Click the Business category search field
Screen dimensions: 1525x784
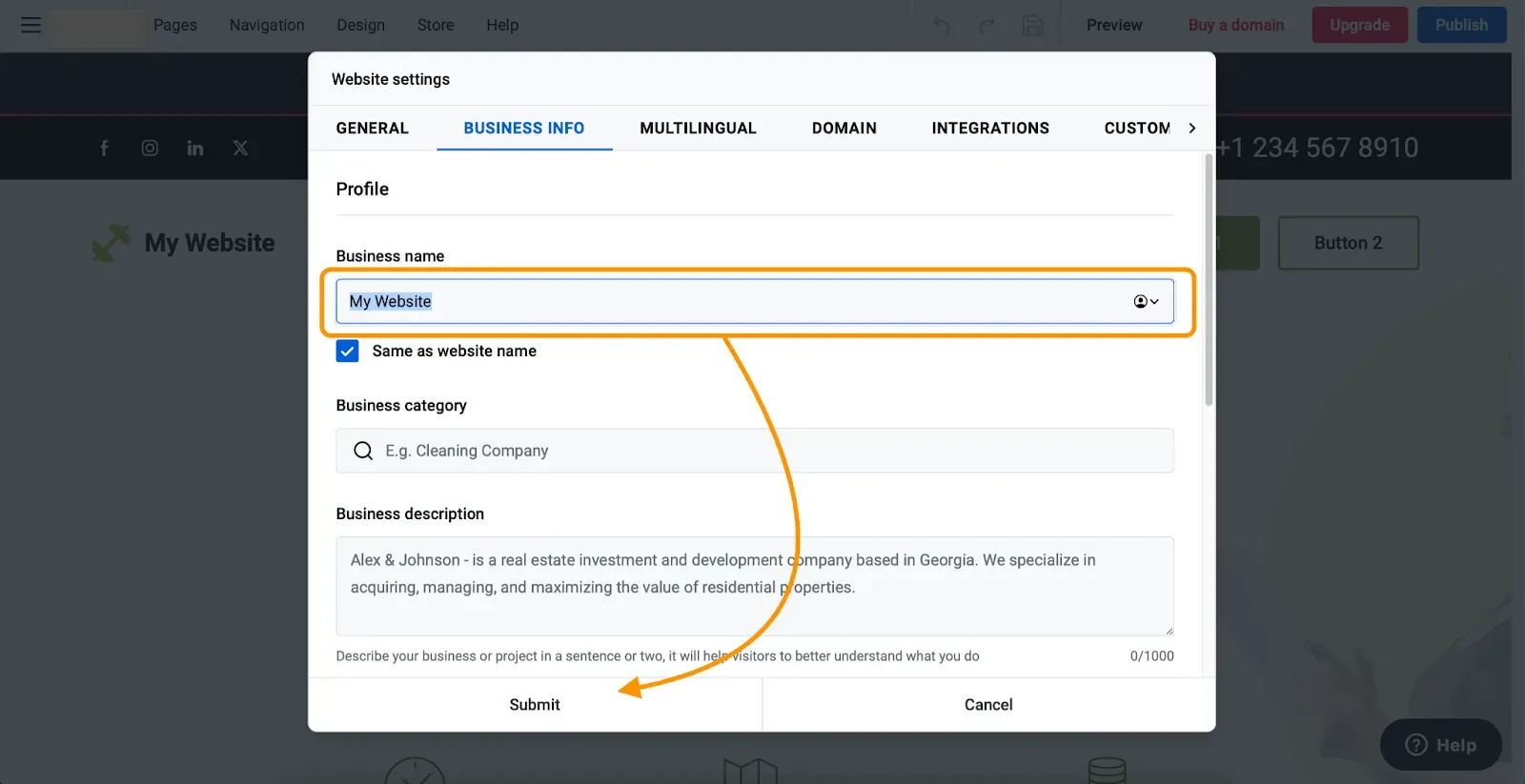[755, 451]
